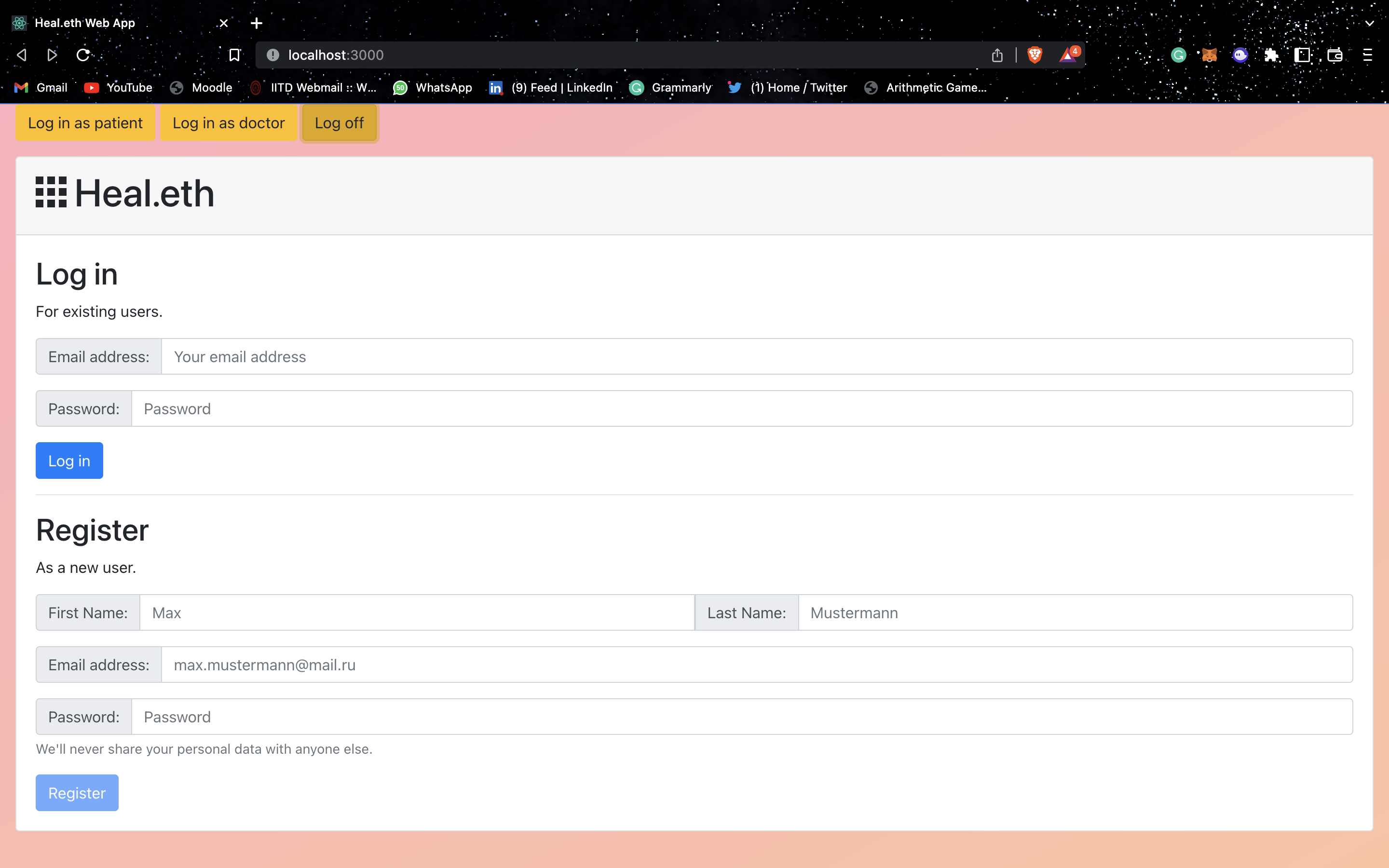This screenshot has width=1389, height=868.
Task: Open Brave Rewards triangle icon
Action: tap(1069, 54)
